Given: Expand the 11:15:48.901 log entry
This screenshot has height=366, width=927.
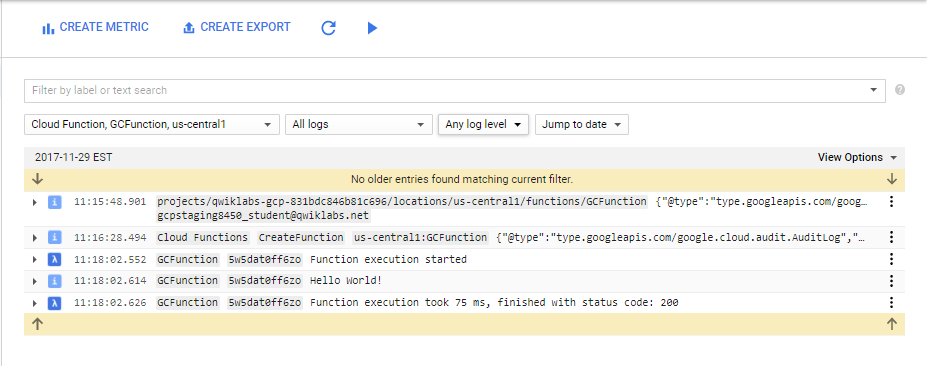Looking at the screenshot, I should [x=35, y=202].
